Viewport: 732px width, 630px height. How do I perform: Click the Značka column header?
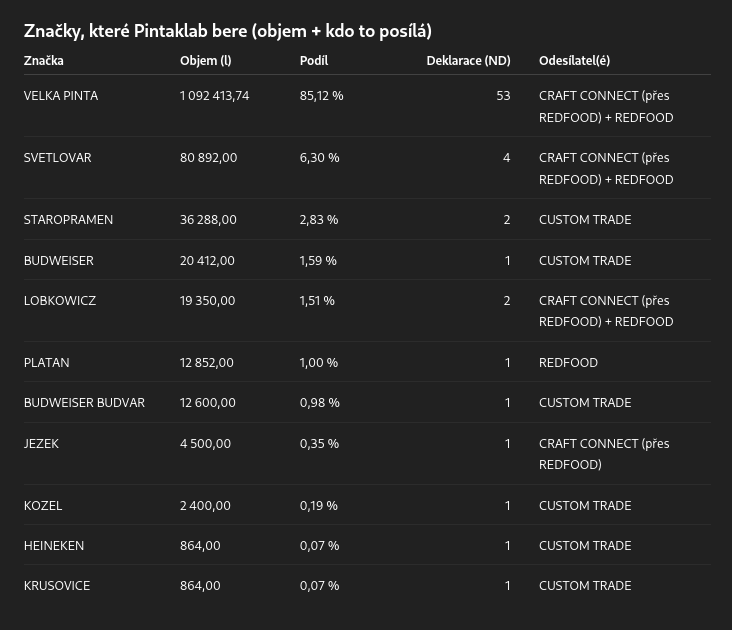[44, 61]
